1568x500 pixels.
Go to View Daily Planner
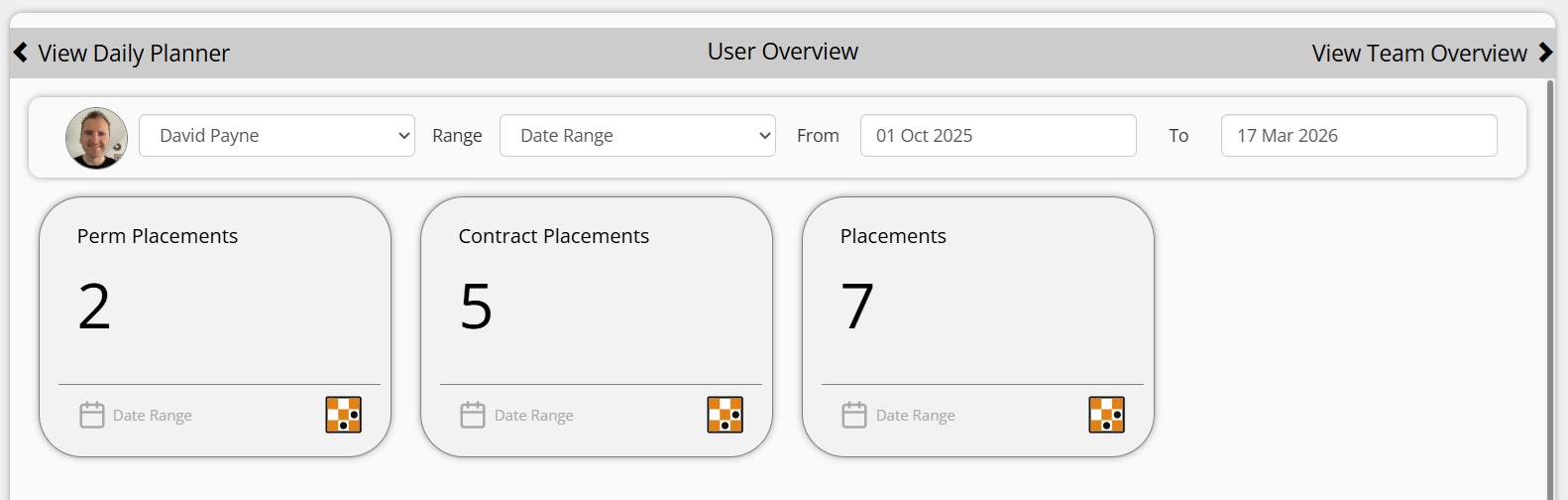134,54
